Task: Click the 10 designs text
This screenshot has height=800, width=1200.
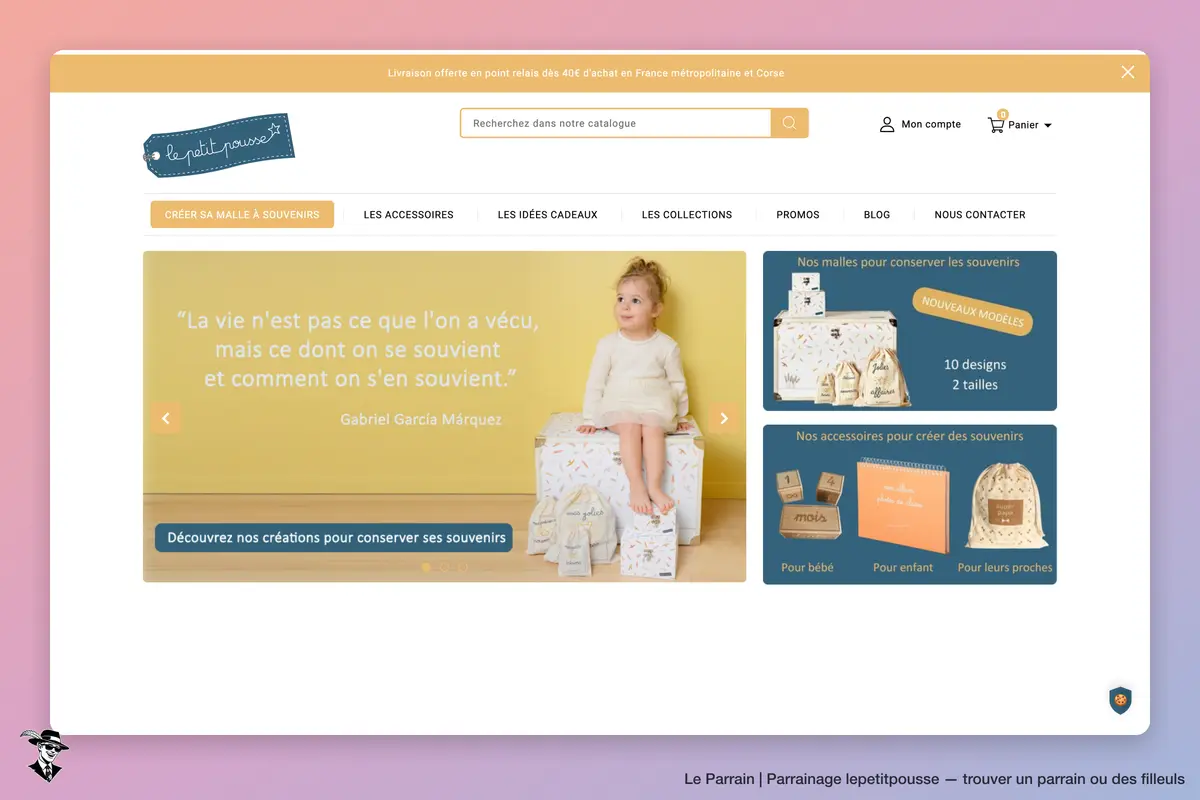Action: click(975, 365)
